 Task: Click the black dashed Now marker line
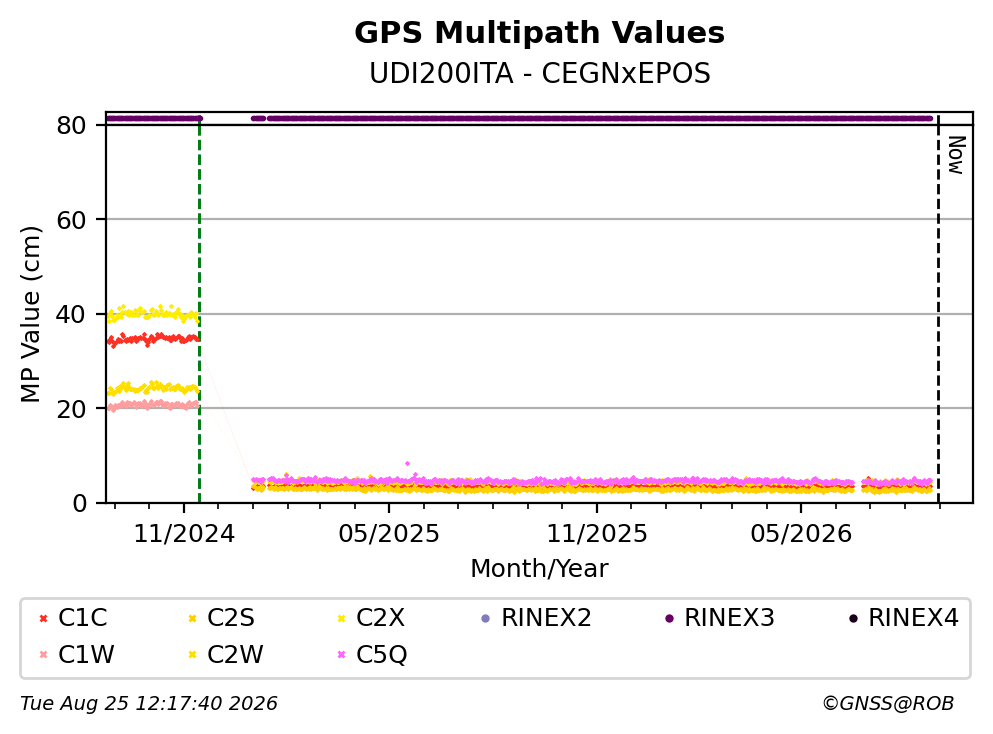(x=938, y=310)
